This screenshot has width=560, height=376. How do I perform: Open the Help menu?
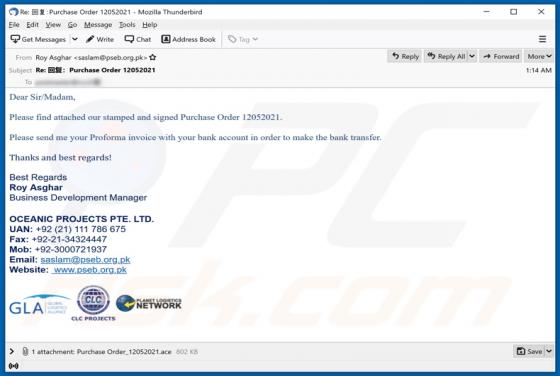pyautogui.click(x=150, y=25)
